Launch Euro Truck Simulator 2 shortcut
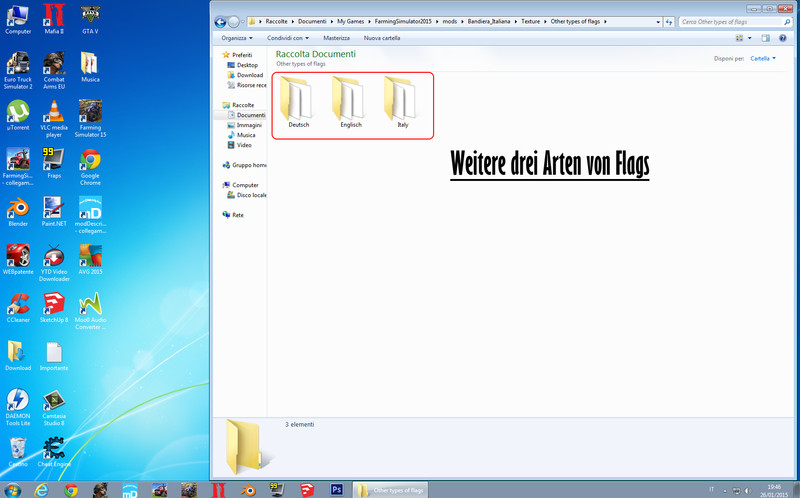 [18, 63]
